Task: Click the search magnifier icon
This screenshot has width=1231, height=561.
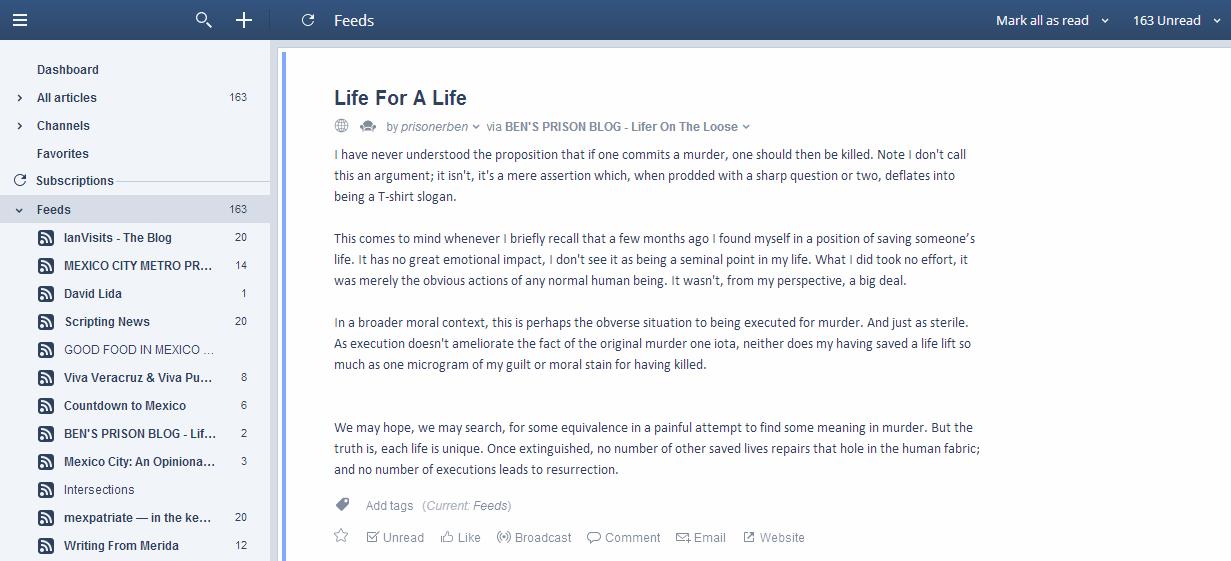Action: (x=204, y=20)
